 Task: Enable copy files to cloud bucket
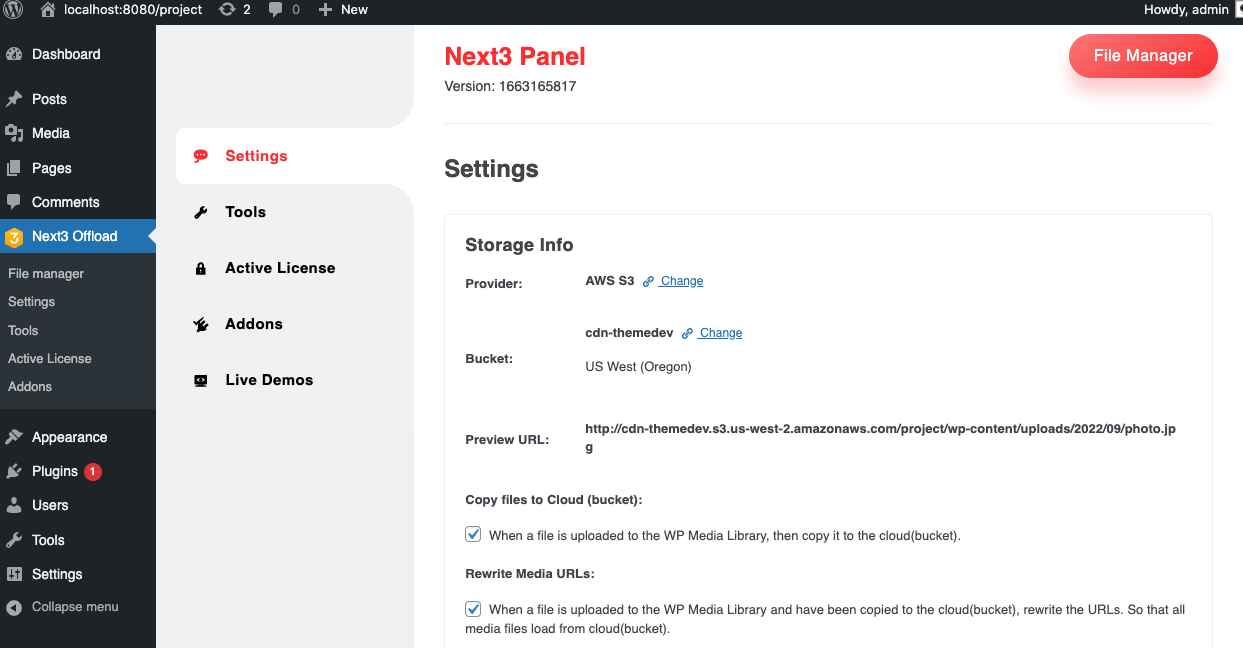(x=472, y=534)
